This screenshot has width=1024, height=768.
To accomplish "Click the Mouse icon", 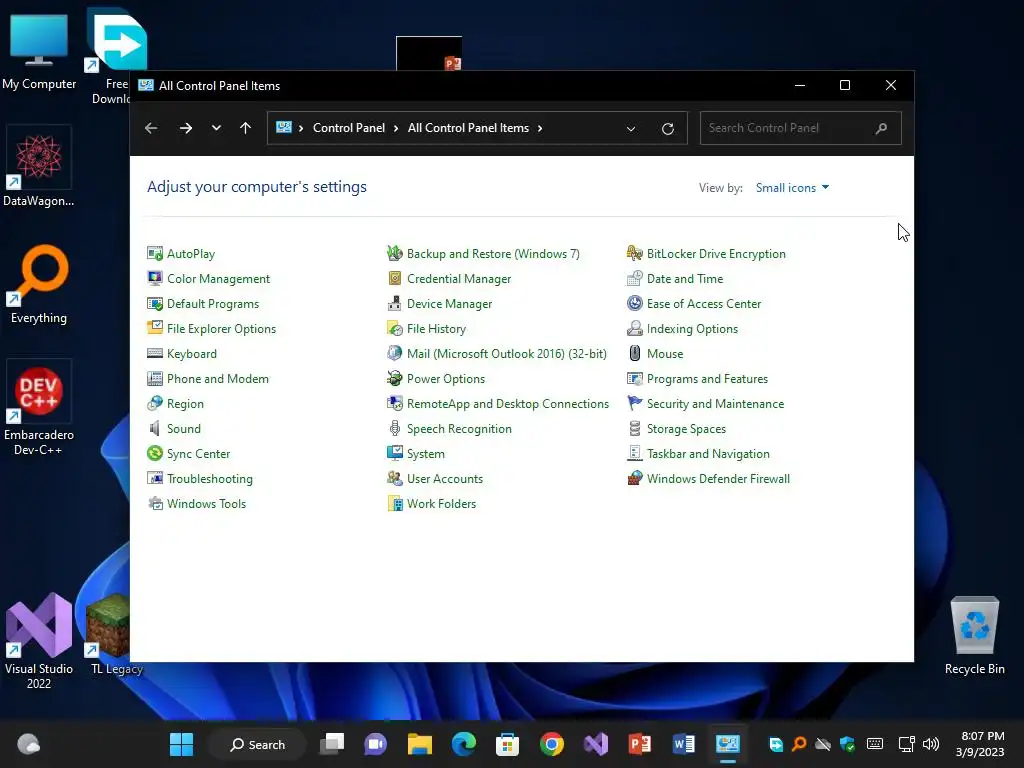I will tap(635, 353).
